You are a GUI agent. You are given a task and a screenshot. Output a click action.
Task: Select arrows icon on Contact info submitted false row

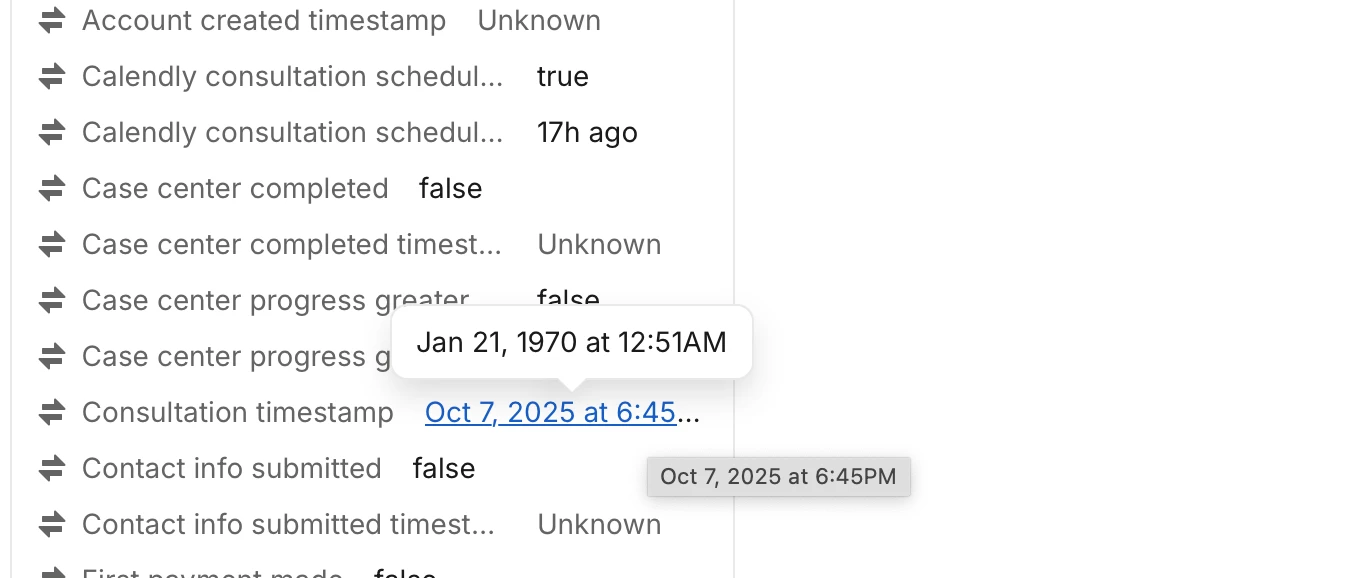(51, 469)
